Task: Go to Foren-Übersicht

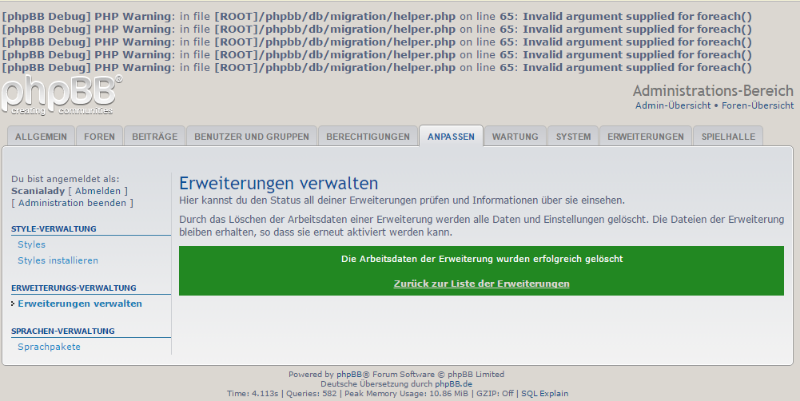Action: (756, 105)
